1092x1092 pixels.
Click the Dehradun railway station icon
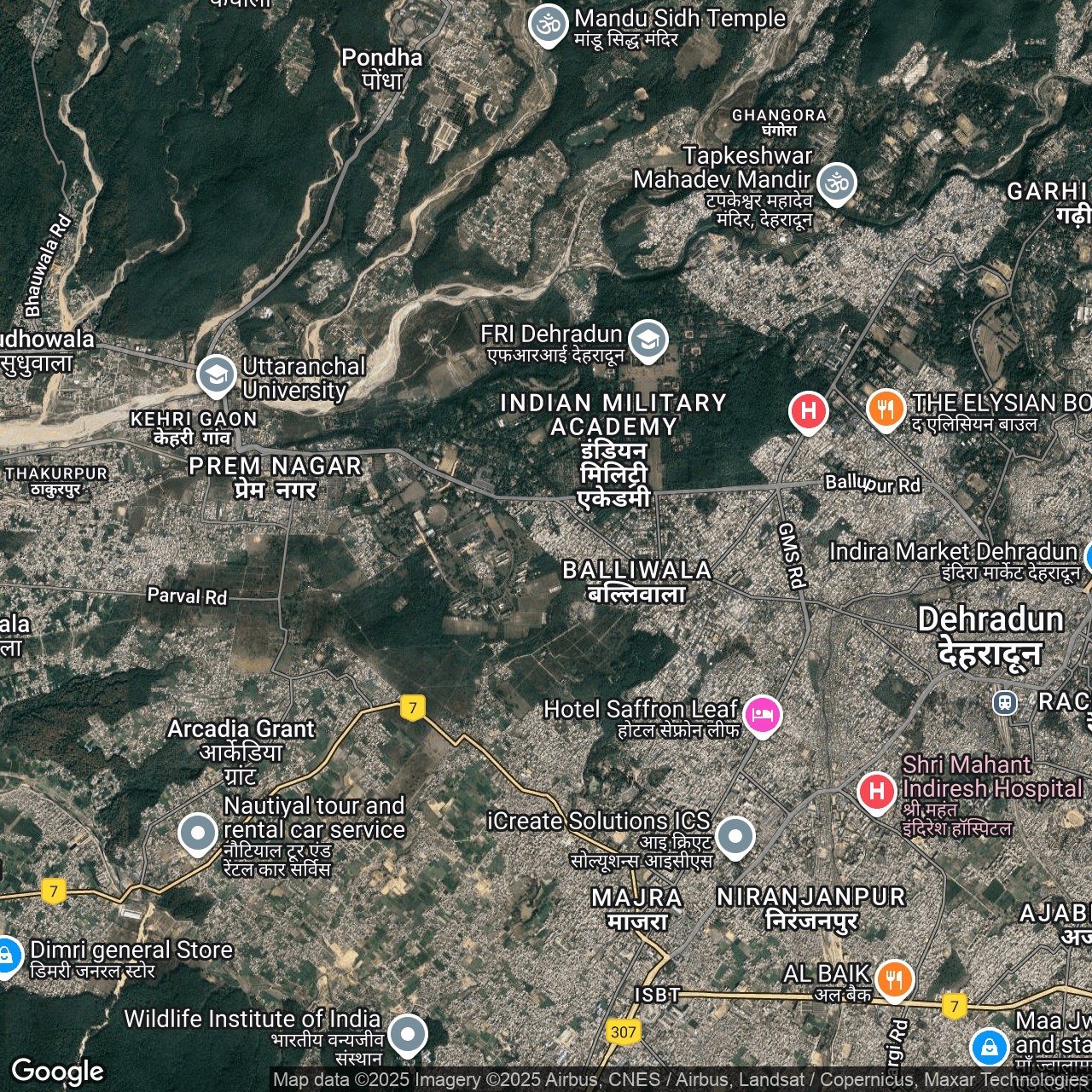click(1005, 702)
